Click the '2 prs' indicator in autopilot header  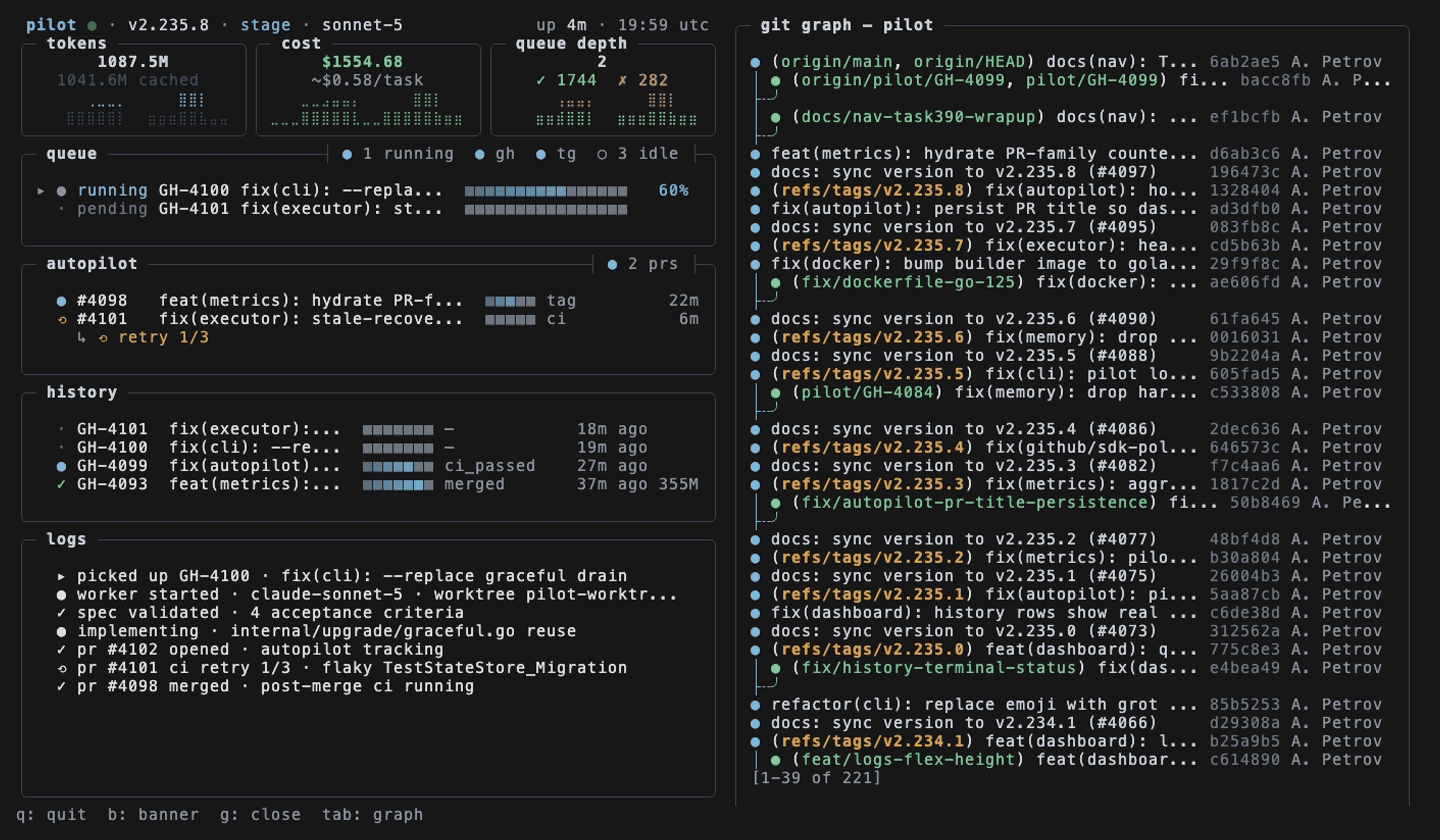pos(642,264)
